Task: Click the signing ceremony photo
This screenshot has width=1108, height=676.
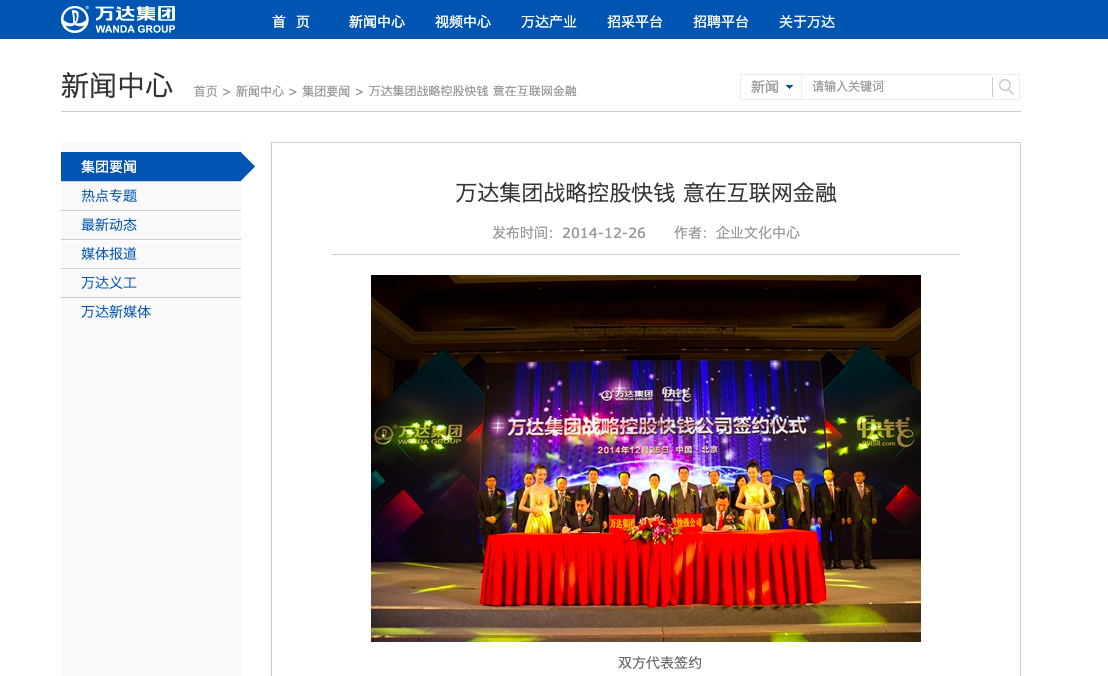Action: coord(646,458)
